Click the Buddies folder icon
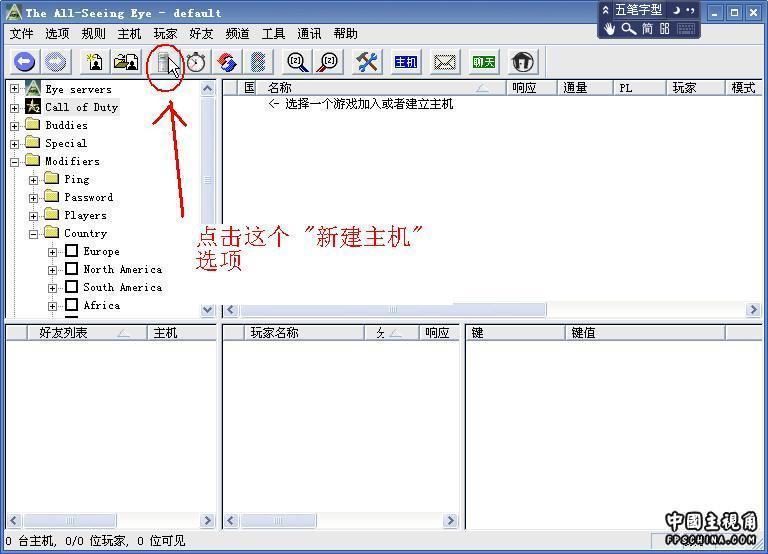The width and height of the screenshot is (768, 554). [x=33, y=124]
